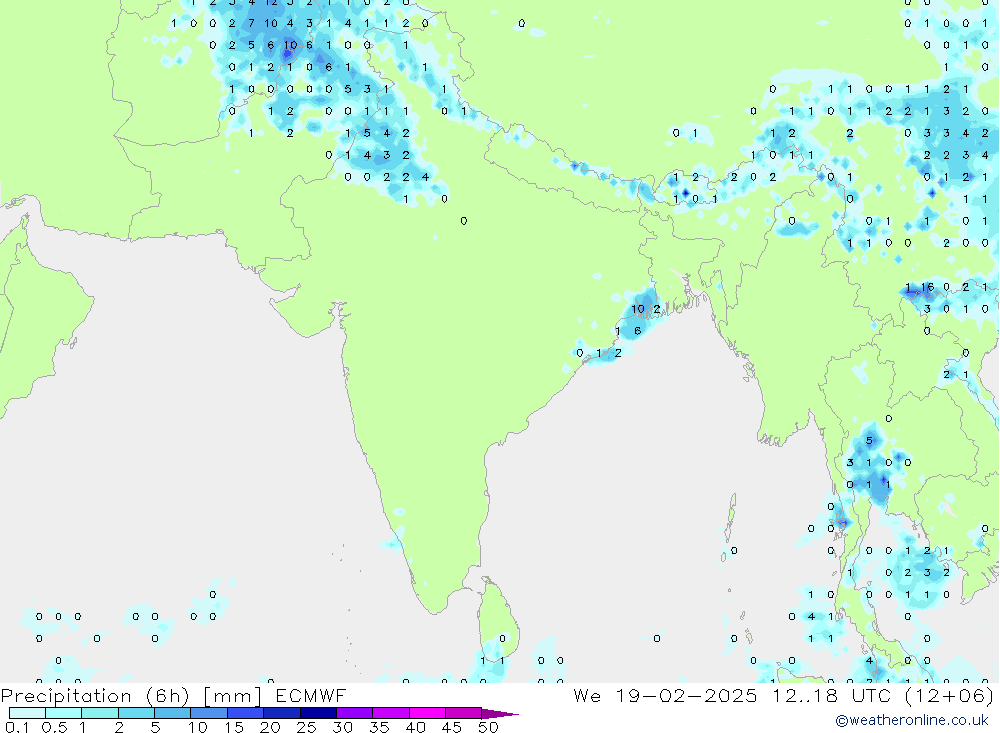Click the legend value '50'
Image resolution: width=1000 pixels, height=733 pixels.
(489, 727)
